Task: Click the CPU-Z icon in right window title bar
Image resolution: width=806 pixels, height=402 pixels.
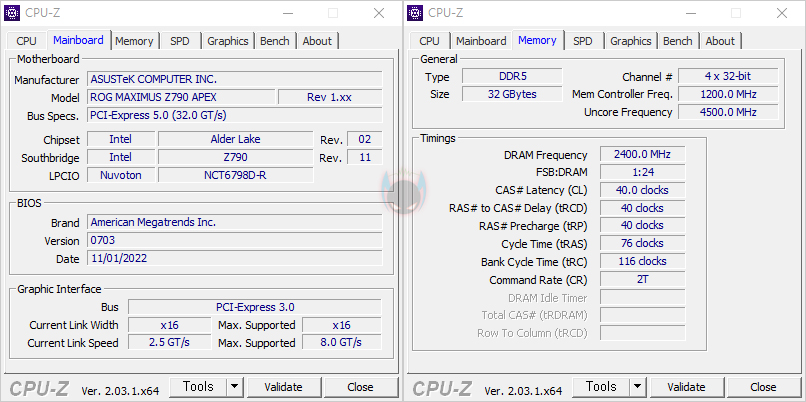Action: click(416, 13)
